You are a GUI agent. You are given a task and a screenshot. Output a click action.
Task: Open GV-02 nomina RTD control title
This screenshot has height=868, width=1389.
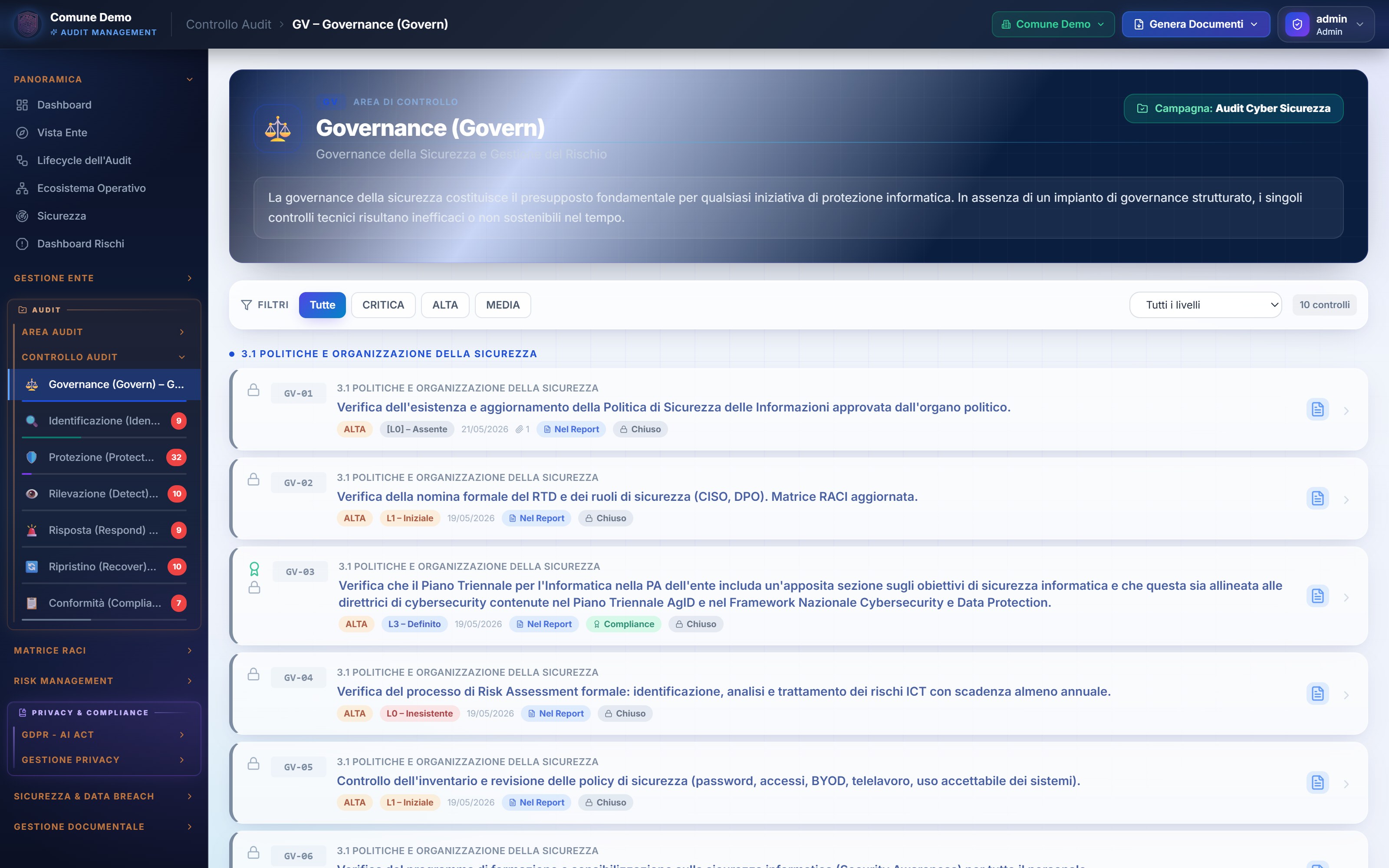(627, 496)
